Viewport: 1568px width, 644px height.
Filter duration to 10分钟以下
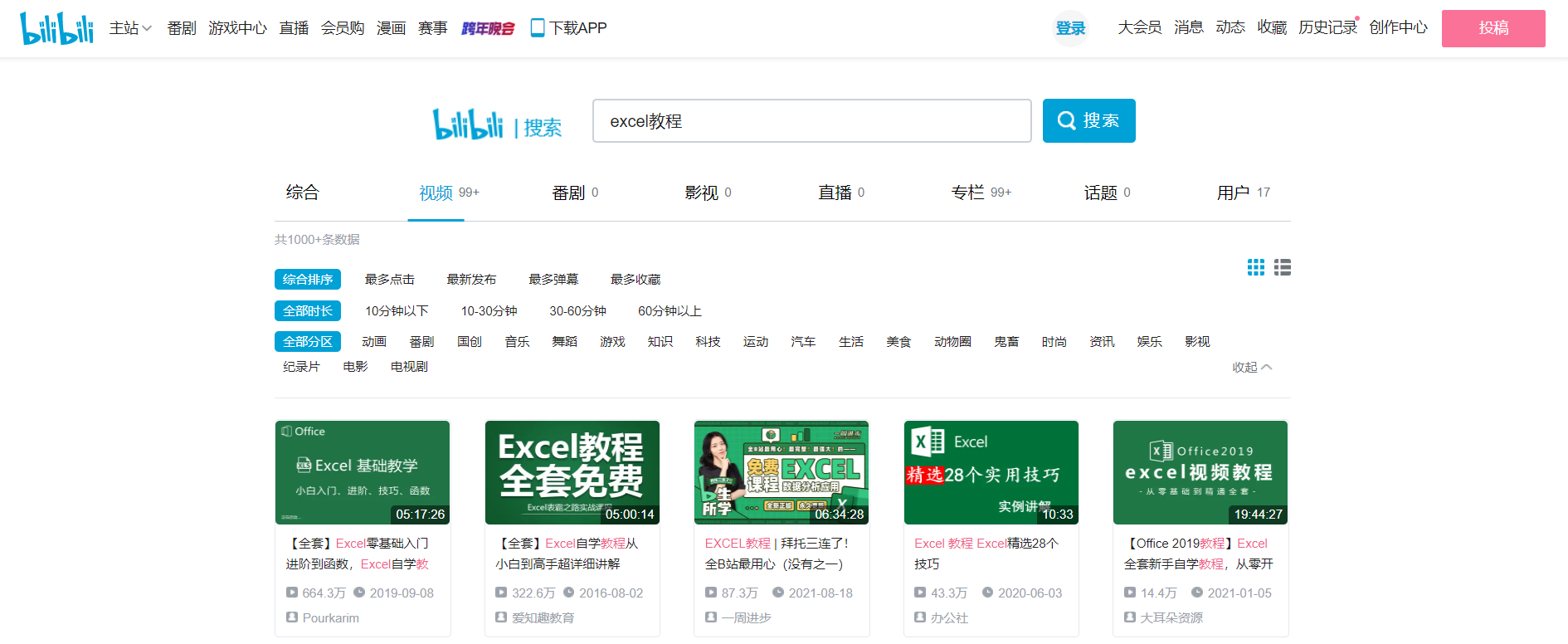(397, 311)
